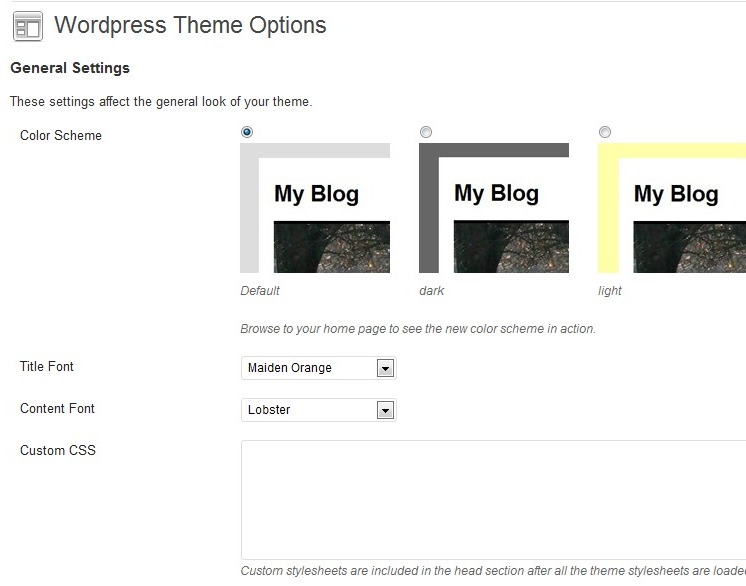This screenshot has width=746, height=586.
Task: Select the dark color scheme radio button
Action: coord(426,132)
